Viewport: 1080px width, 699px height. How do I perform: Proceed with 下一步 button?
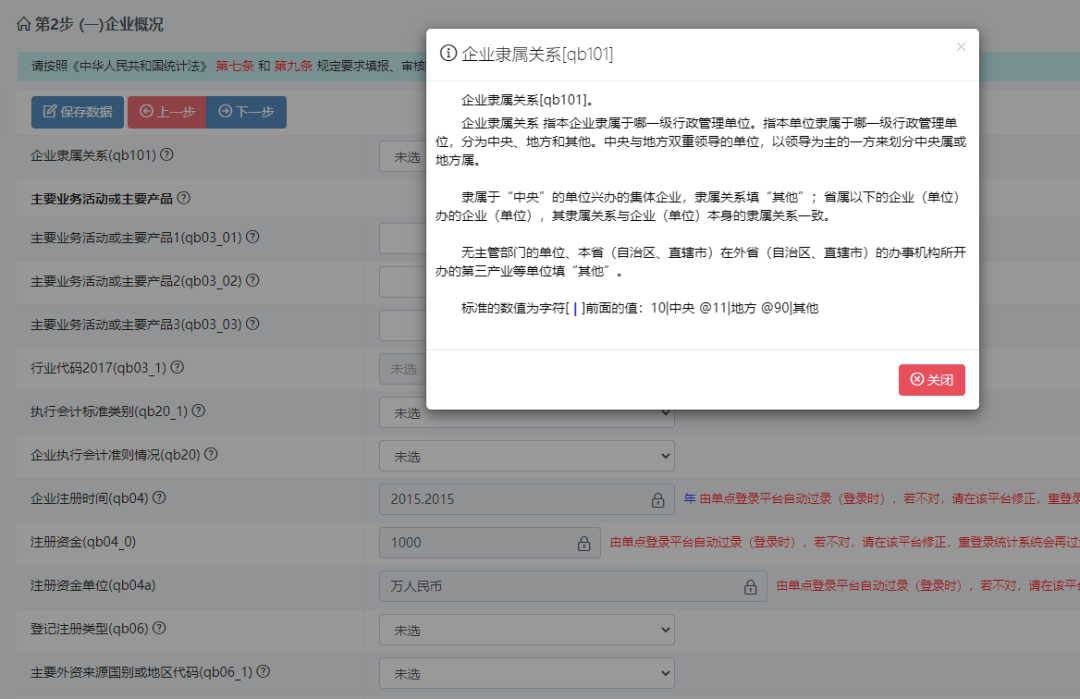click(247, 112)
